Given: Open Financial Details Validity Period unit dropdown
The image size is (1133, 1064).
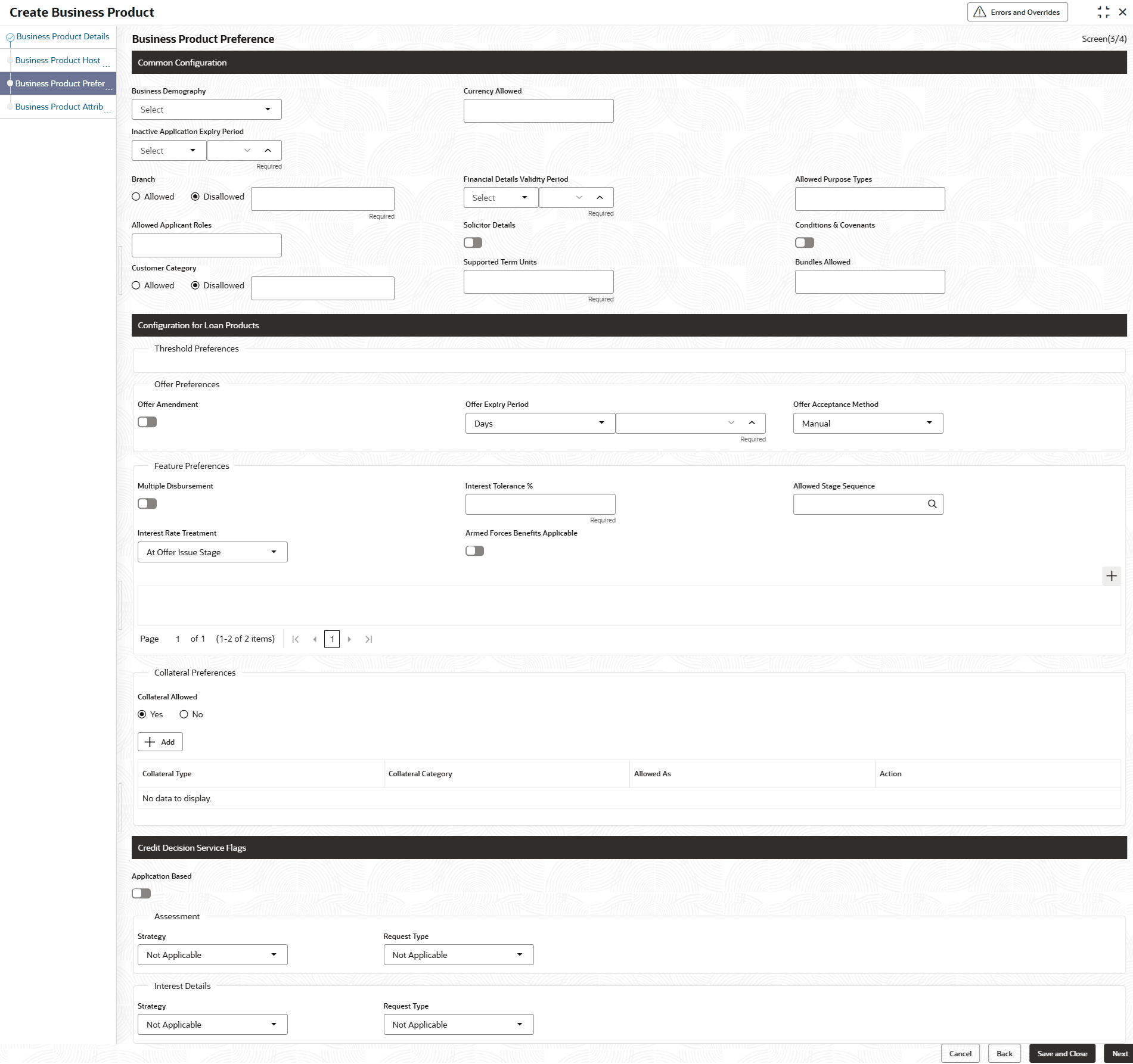Looking at the screenshot, I should [501, 198].
